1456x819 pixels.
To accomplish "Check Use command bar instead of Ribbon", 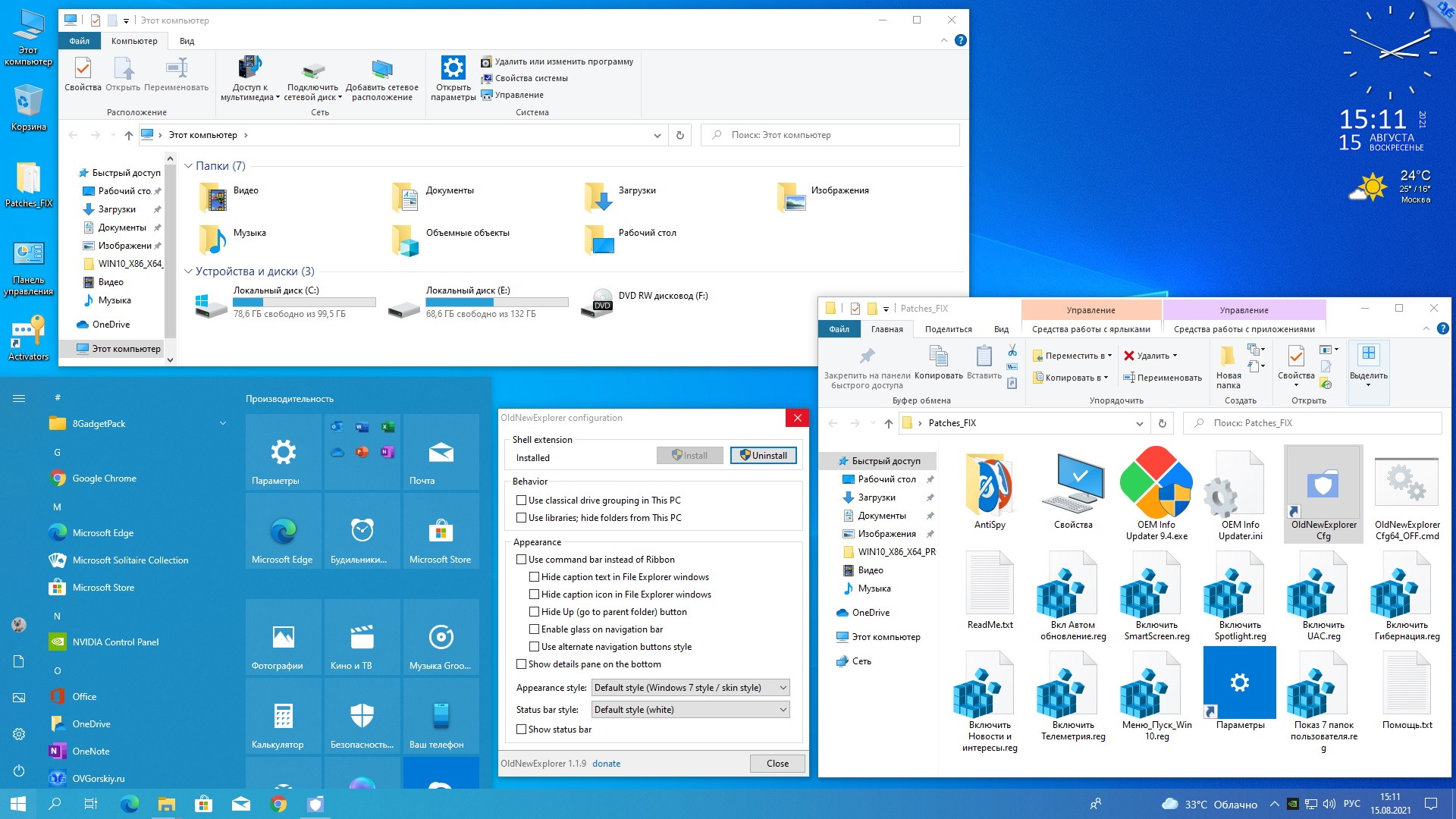I will point(521,560).
